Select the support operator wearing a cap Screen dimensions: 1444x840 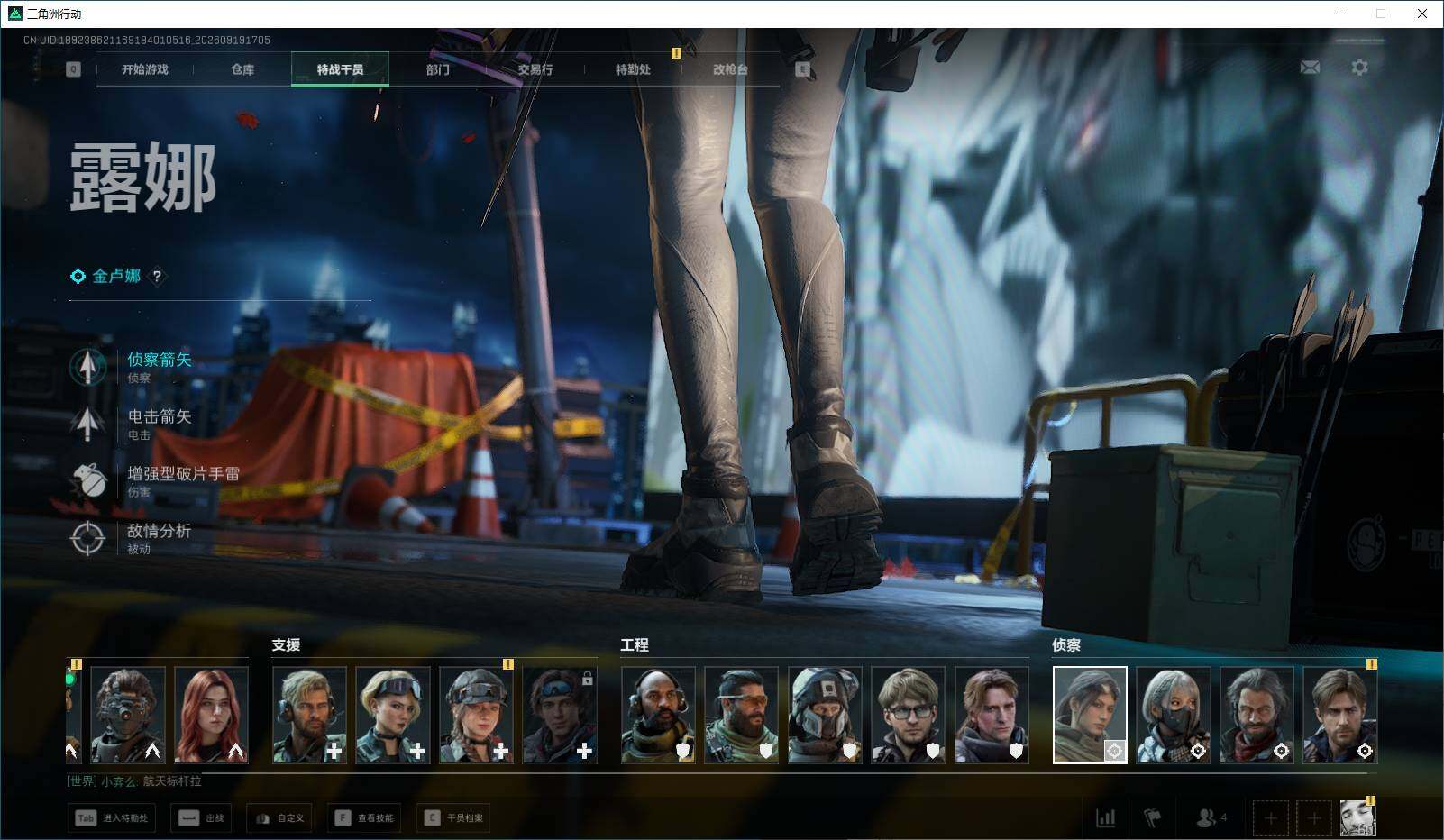pos(476,715)
